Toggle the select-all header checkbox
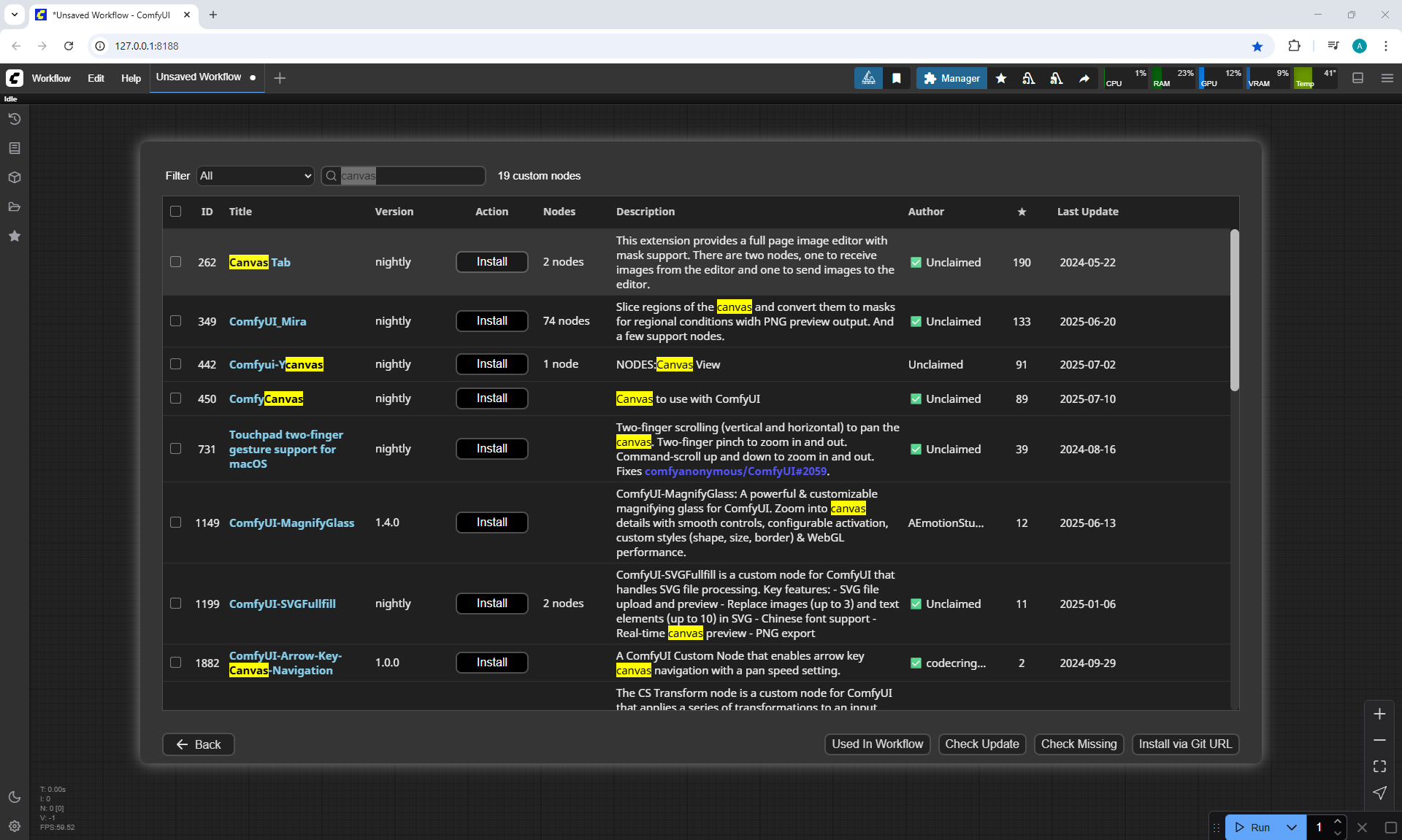 [x=175, y=211]
